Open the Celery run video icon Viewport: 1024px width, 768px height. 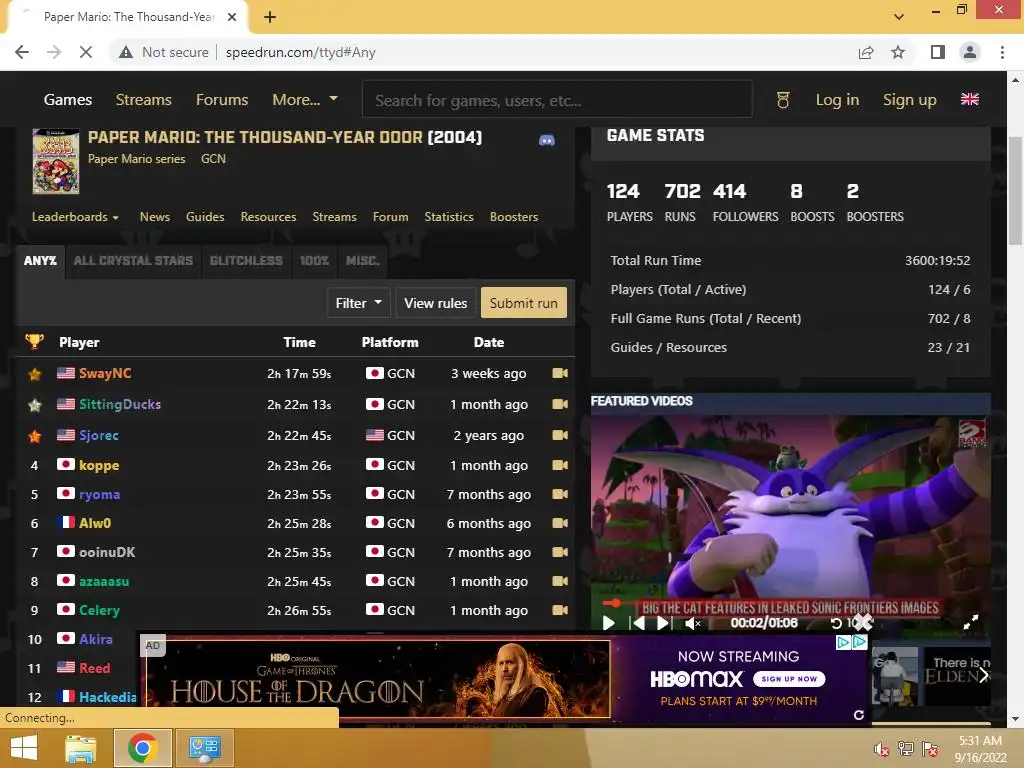tap(560, 610)
